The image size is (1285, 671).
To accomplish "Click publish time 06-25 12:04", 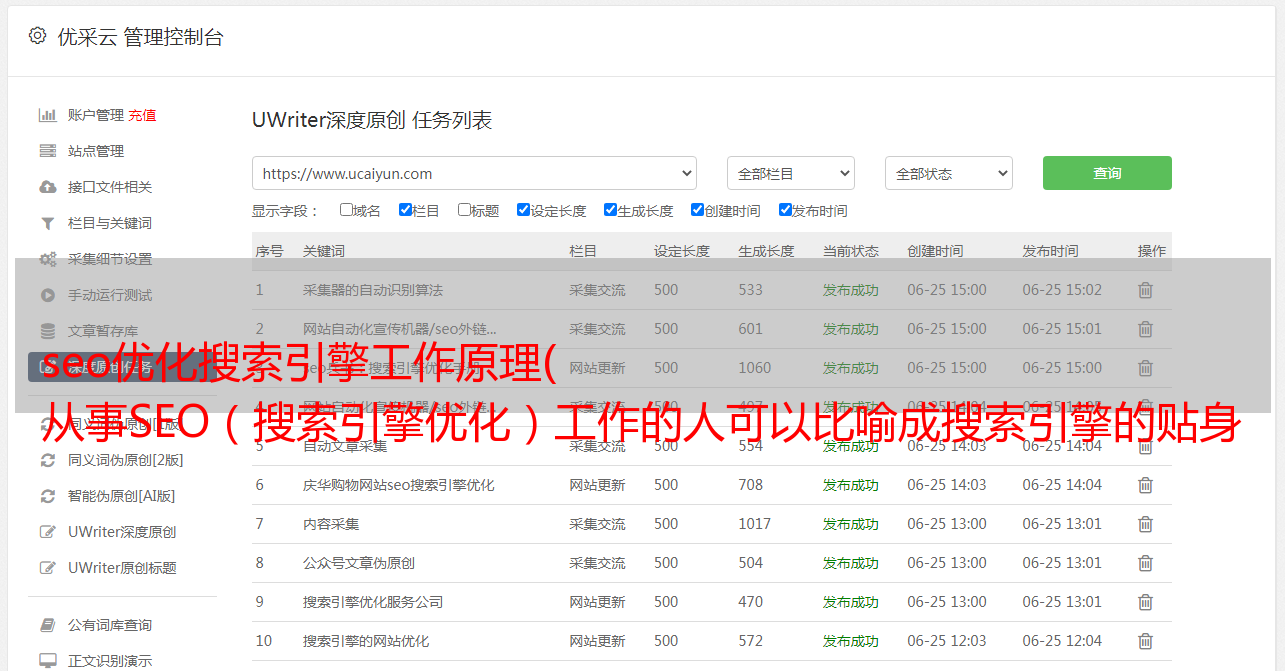I will pos(1062,641).
